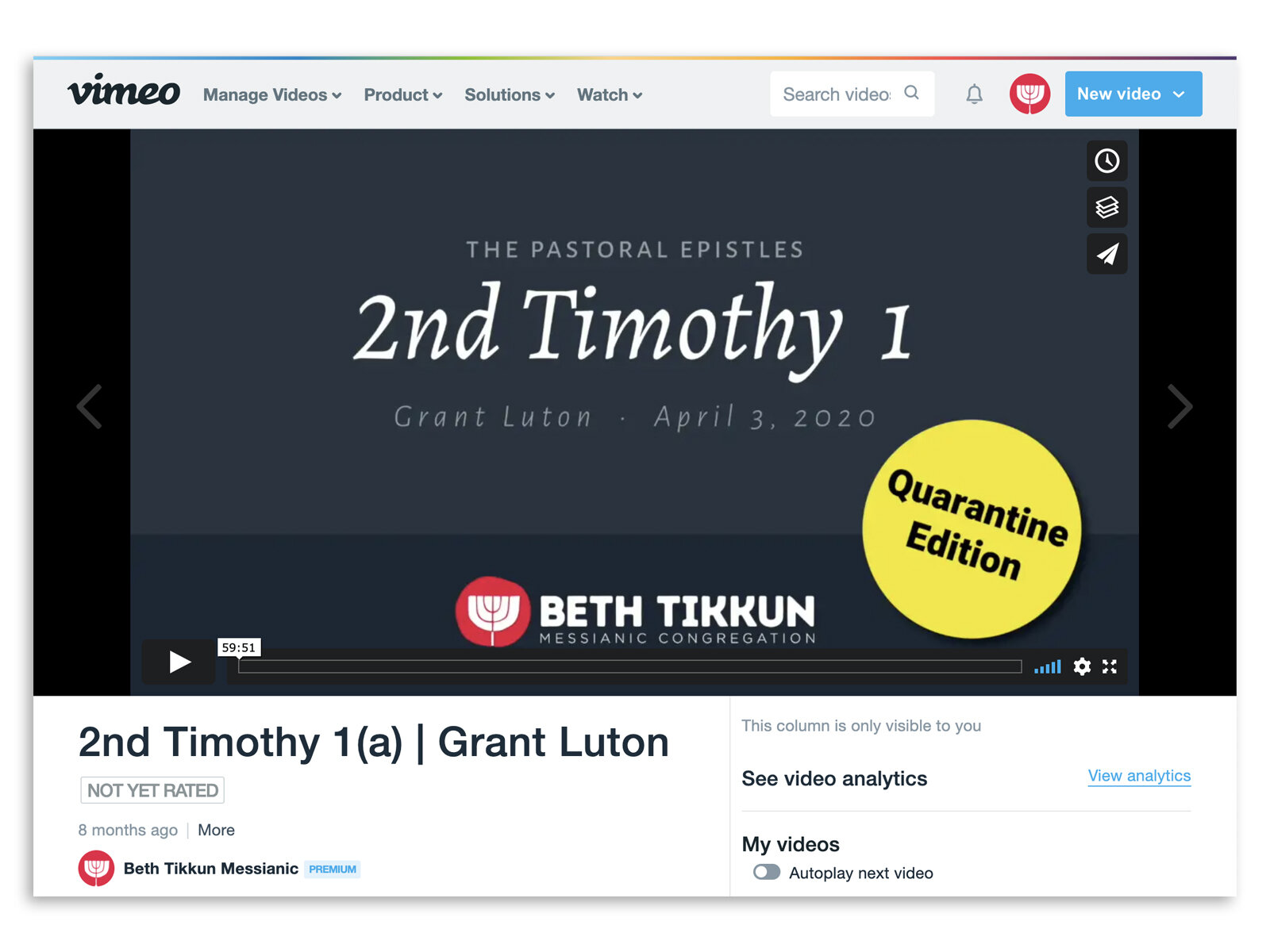
Task: Enter fullscreen mode
Action: [1110, 666]
